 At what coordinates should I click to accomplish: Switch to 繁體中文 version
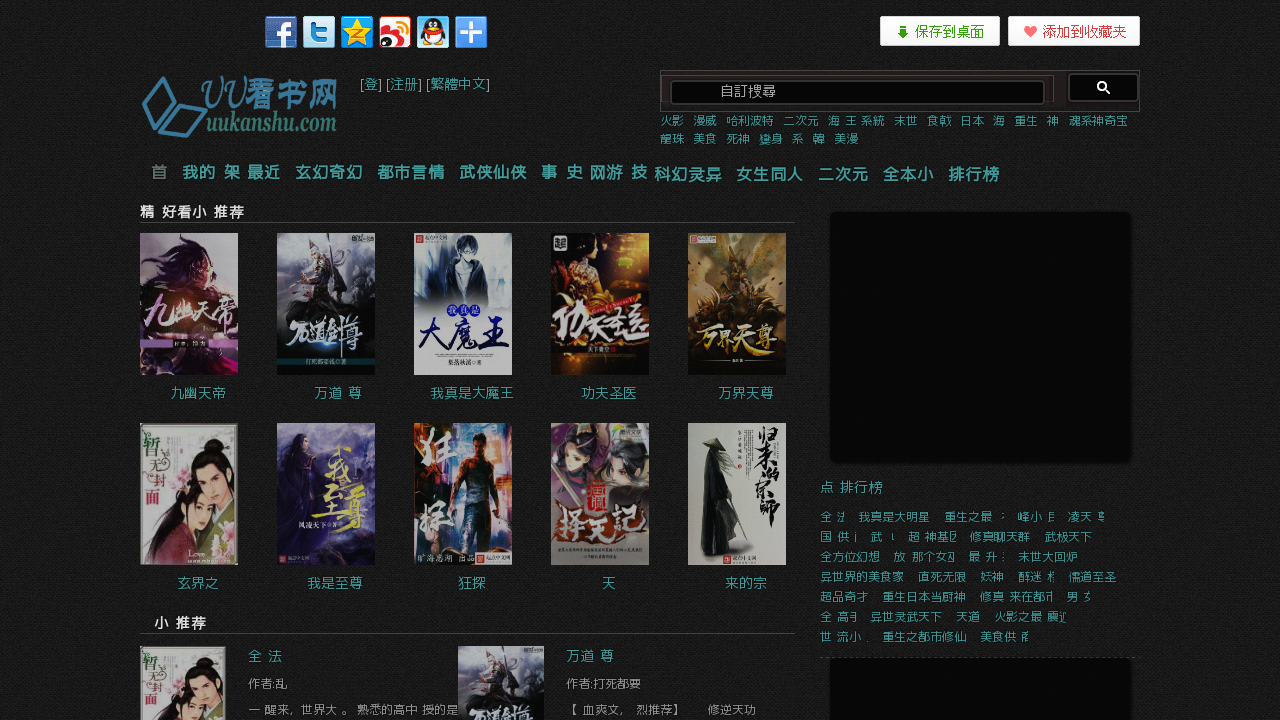pyautogui.click(x=460, y=84)
